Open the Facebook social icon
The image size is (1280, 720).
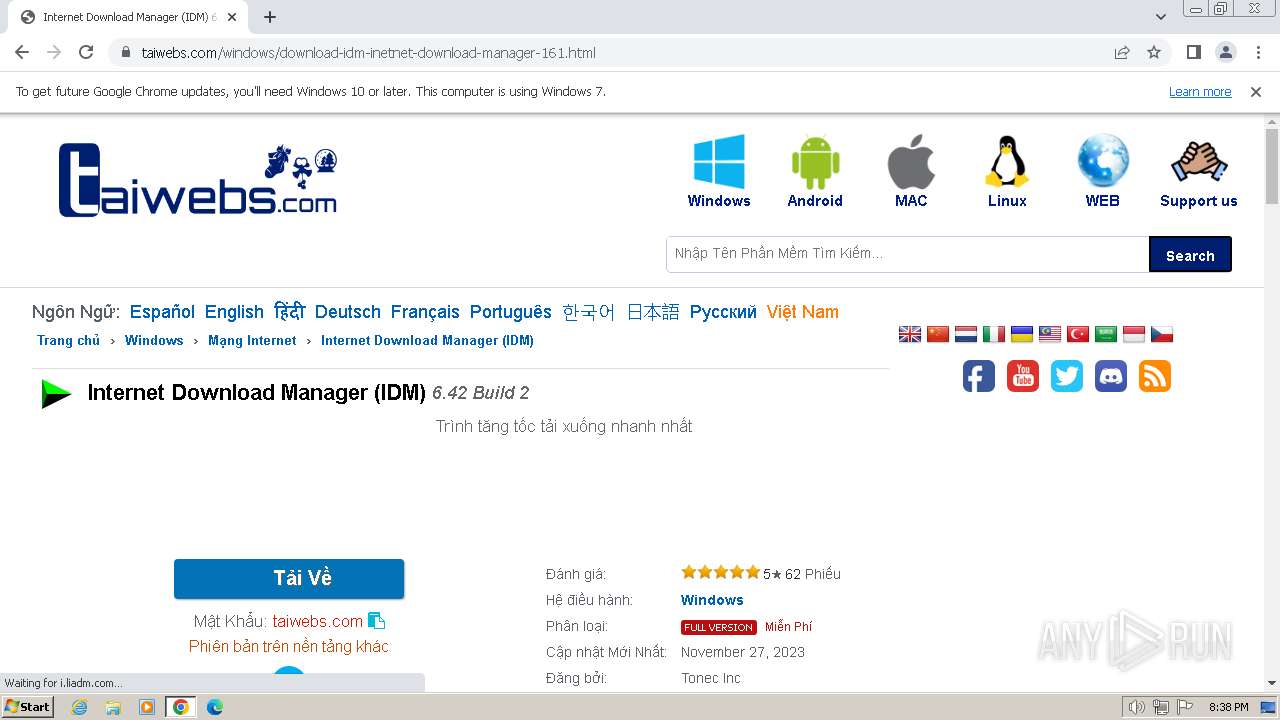[979, 376]
